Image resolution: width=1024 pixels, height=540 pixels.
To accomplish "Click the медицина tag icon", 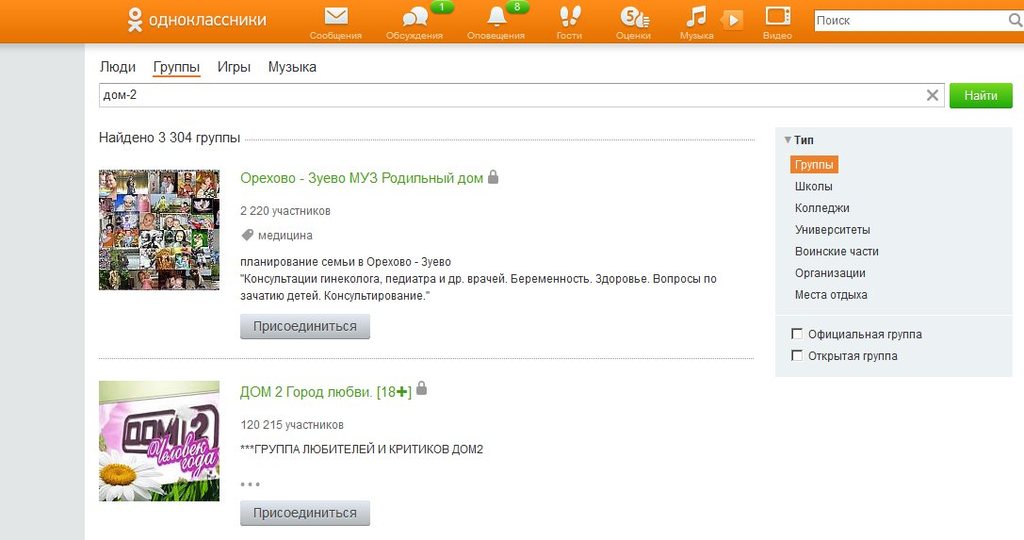I will click(247, 235).
